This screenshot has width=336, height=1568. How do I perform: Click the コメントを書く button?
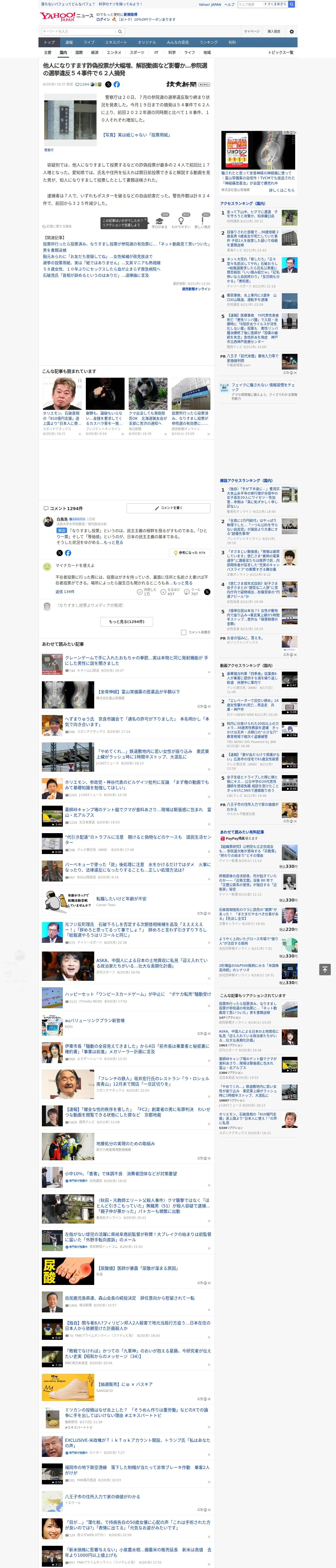(169, 508)
